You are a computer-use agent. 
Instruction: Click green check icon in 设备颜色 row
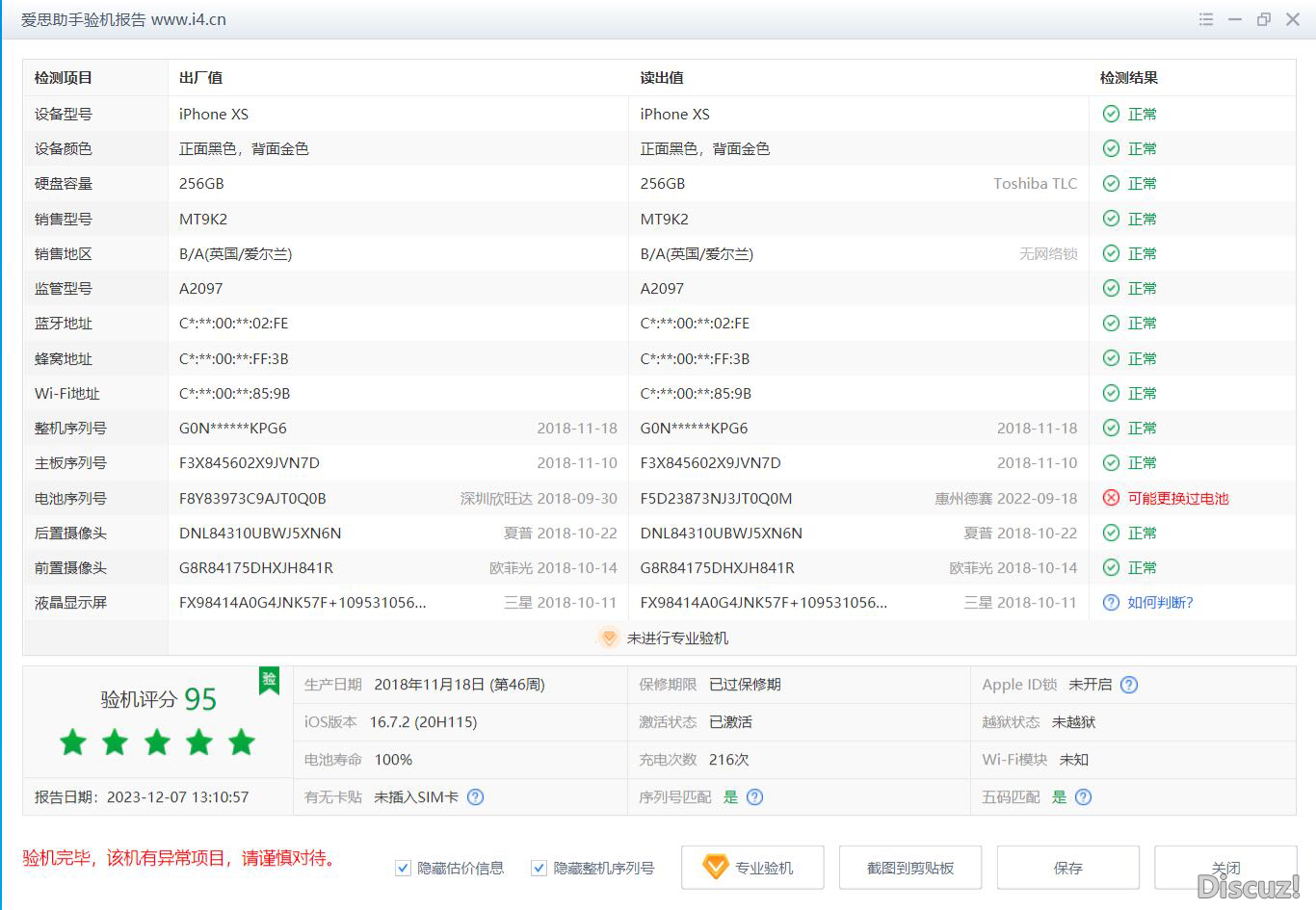pyautogui.click(x=1111, y=148)
